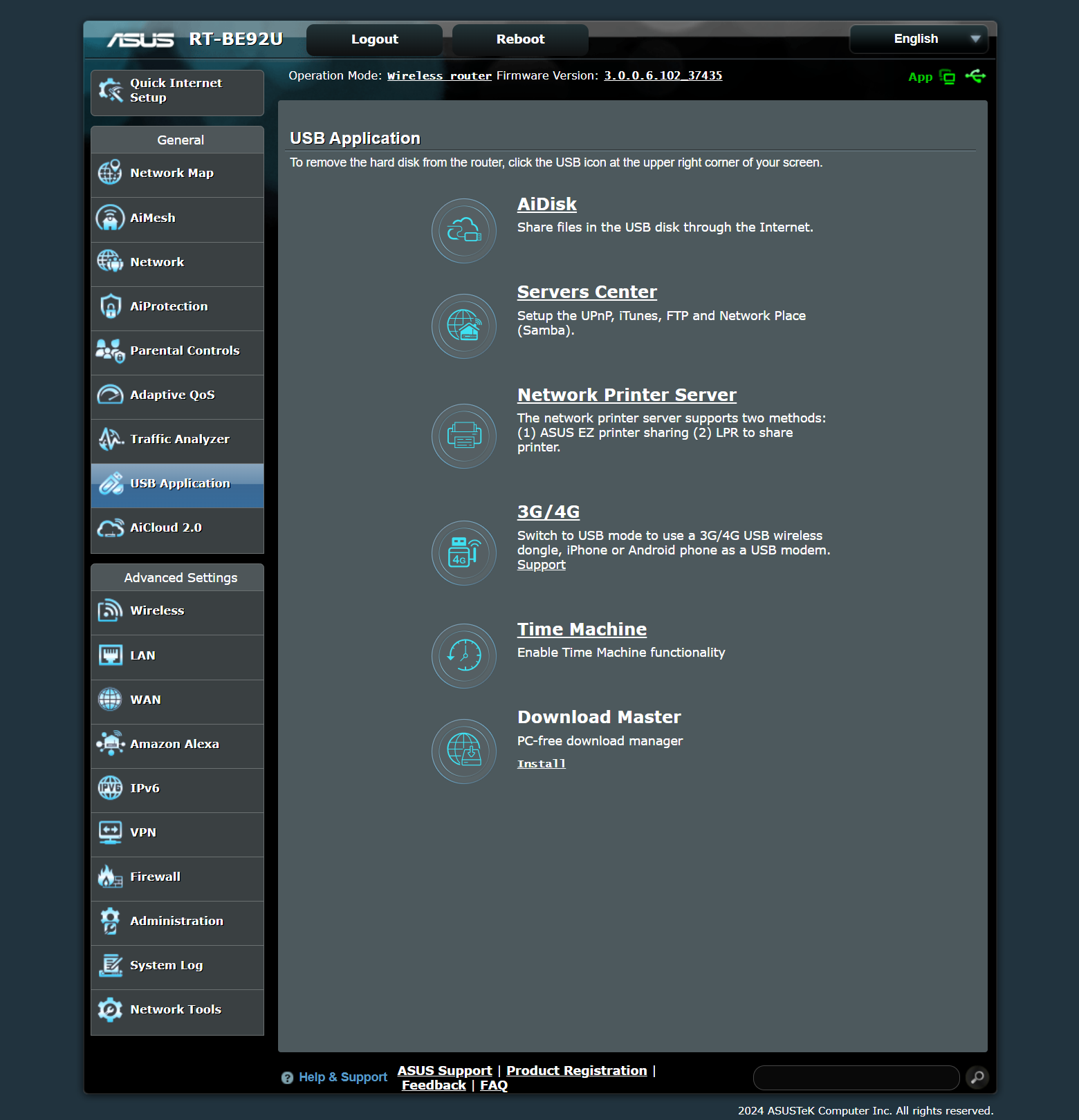Click the VPN monitor icon
The image size is (1079, 1120).
point(110,832)
